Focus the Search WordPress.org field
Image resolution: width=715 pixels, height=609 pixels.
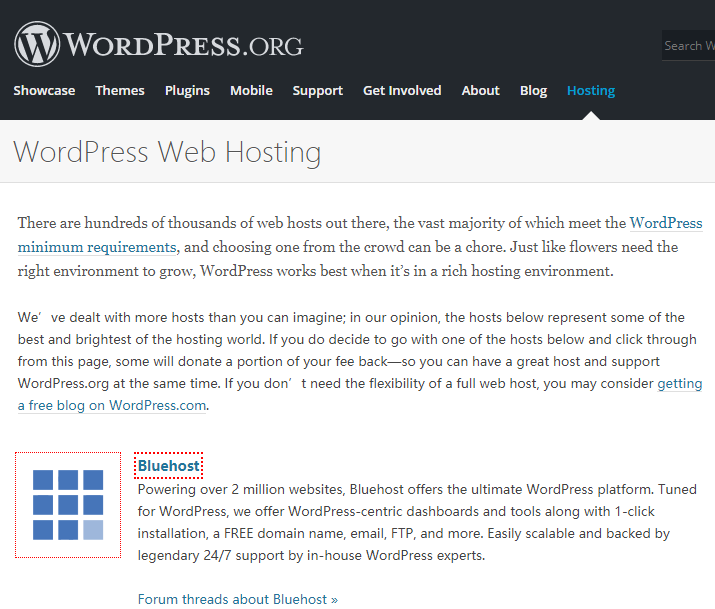tap(689, 46)
